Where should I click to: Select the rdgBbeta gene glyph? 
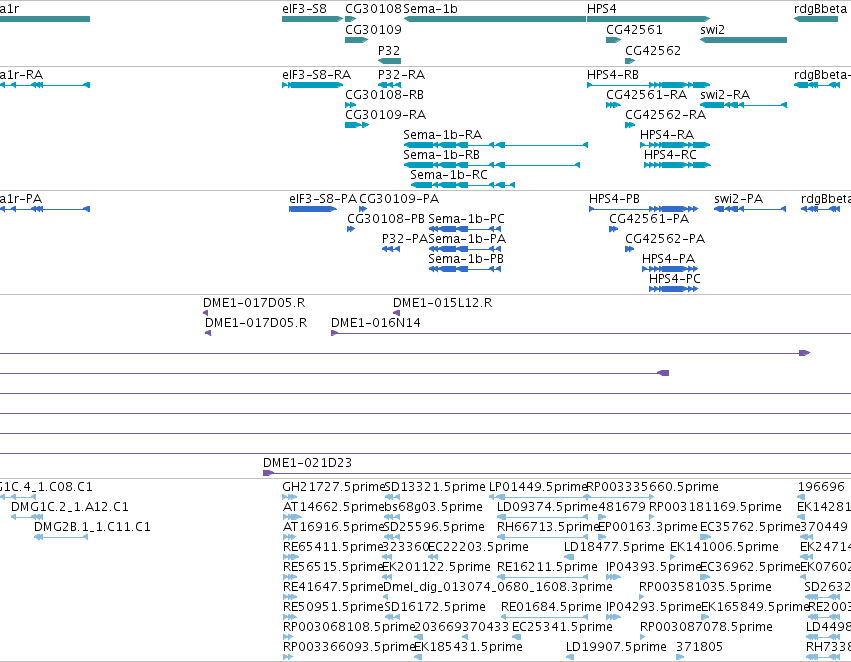(x=816, y=19)
